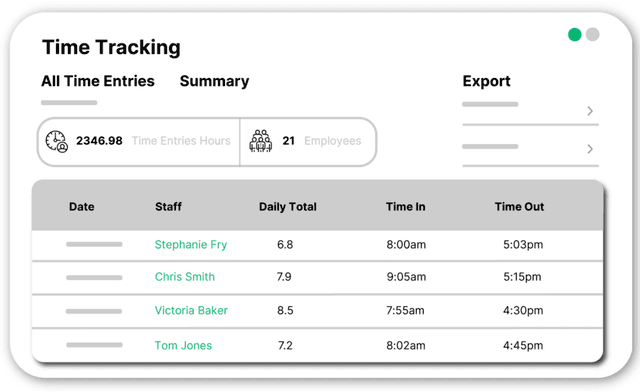Expand the first Export option chevron

[x=590, y=111]
